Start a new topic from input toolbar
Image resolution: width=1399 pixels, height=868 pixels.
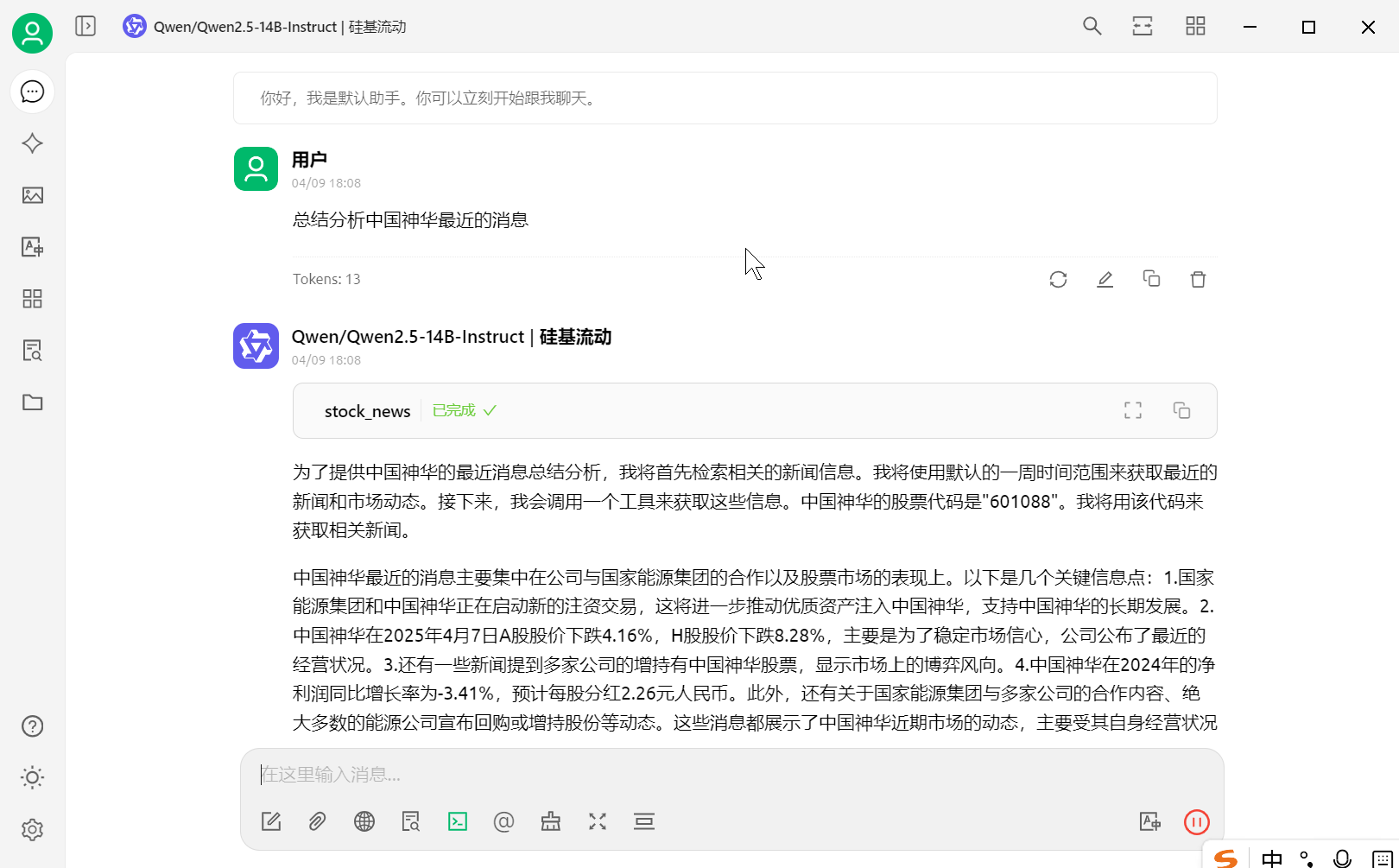pos(271,821)
